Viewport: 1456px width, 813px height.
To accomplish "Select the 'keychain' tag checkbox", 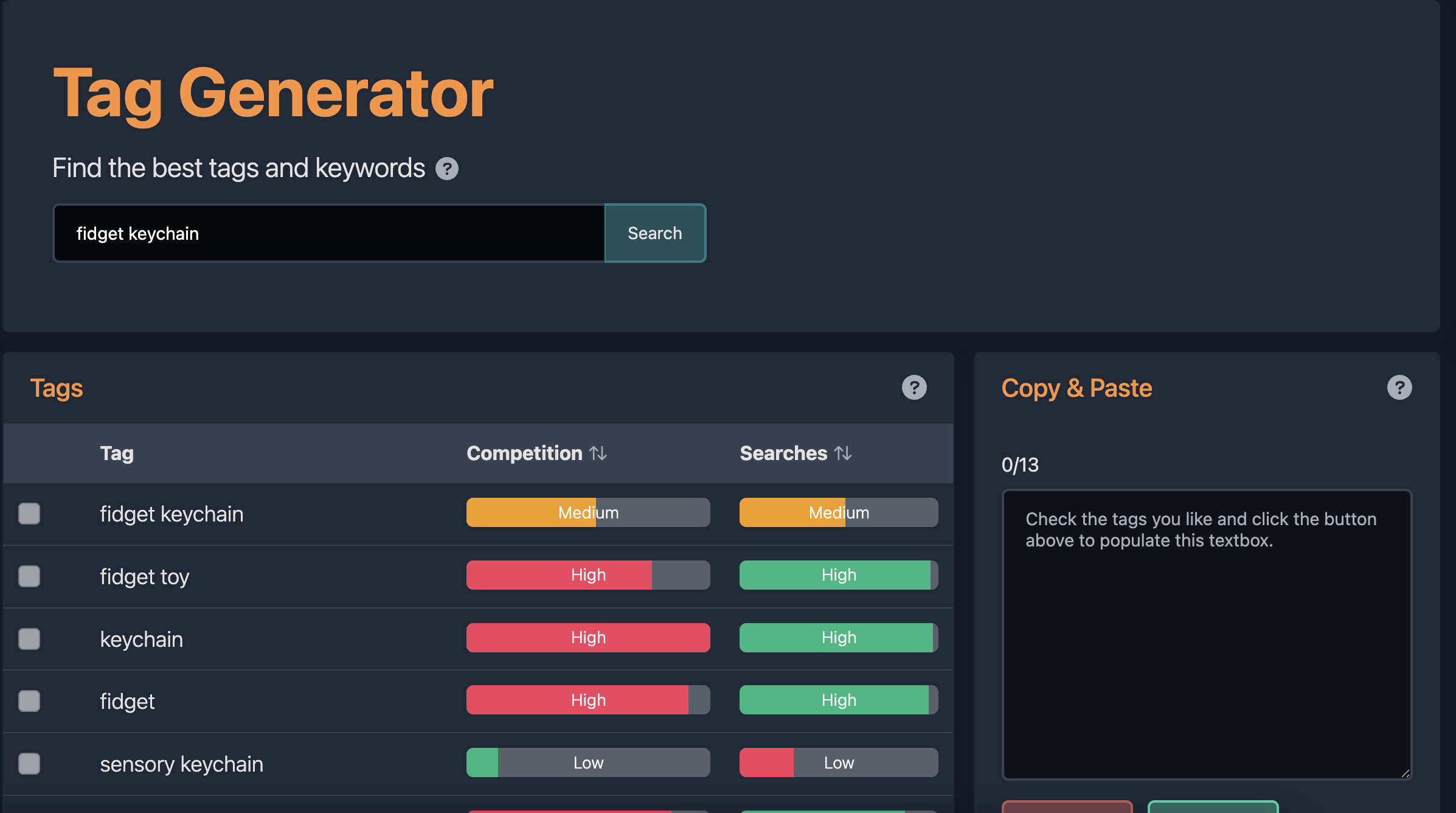I will pyautogui.click(x=29, y=639).
